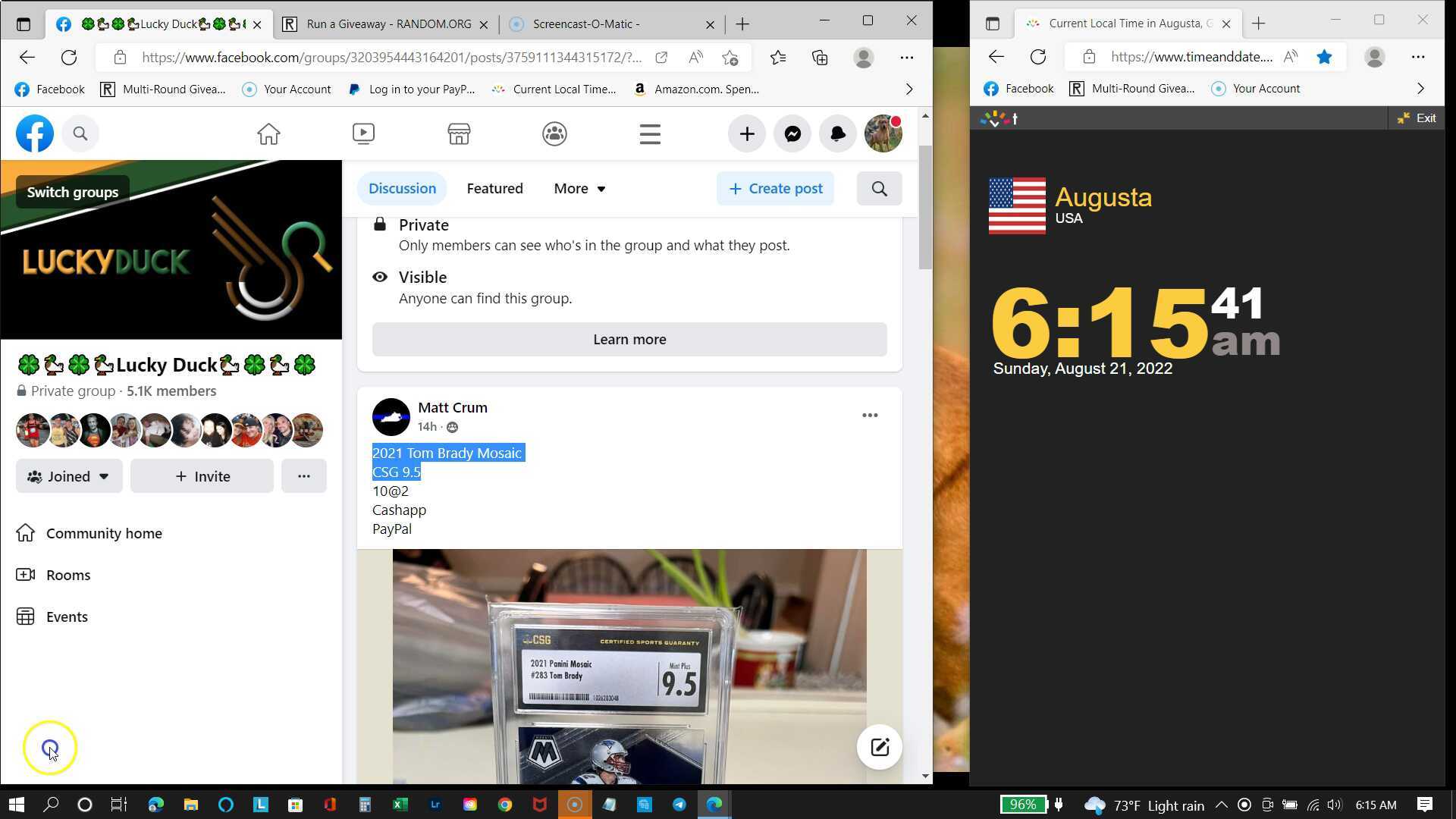1456x819 pixels.
Task: Toggle favorite star on timeanddate page
Action: (1324, 57)
